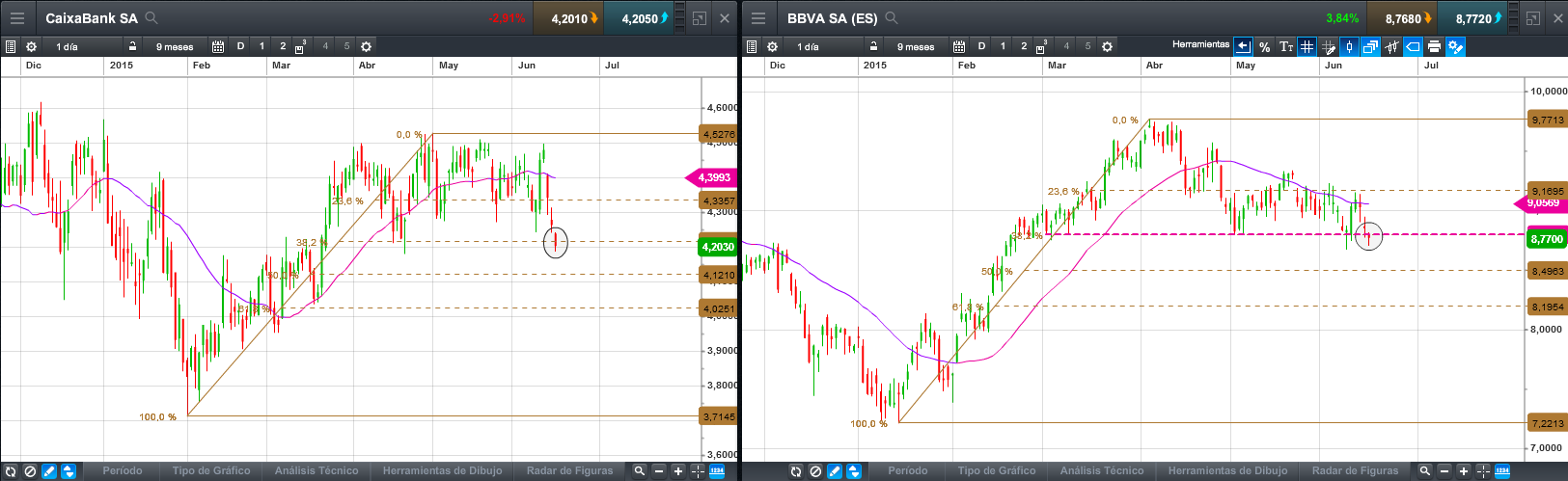Viewport: 1568px width, 481px height.
Task: Select template D in CaixaBank chart
Action: [x=240, y=46]
